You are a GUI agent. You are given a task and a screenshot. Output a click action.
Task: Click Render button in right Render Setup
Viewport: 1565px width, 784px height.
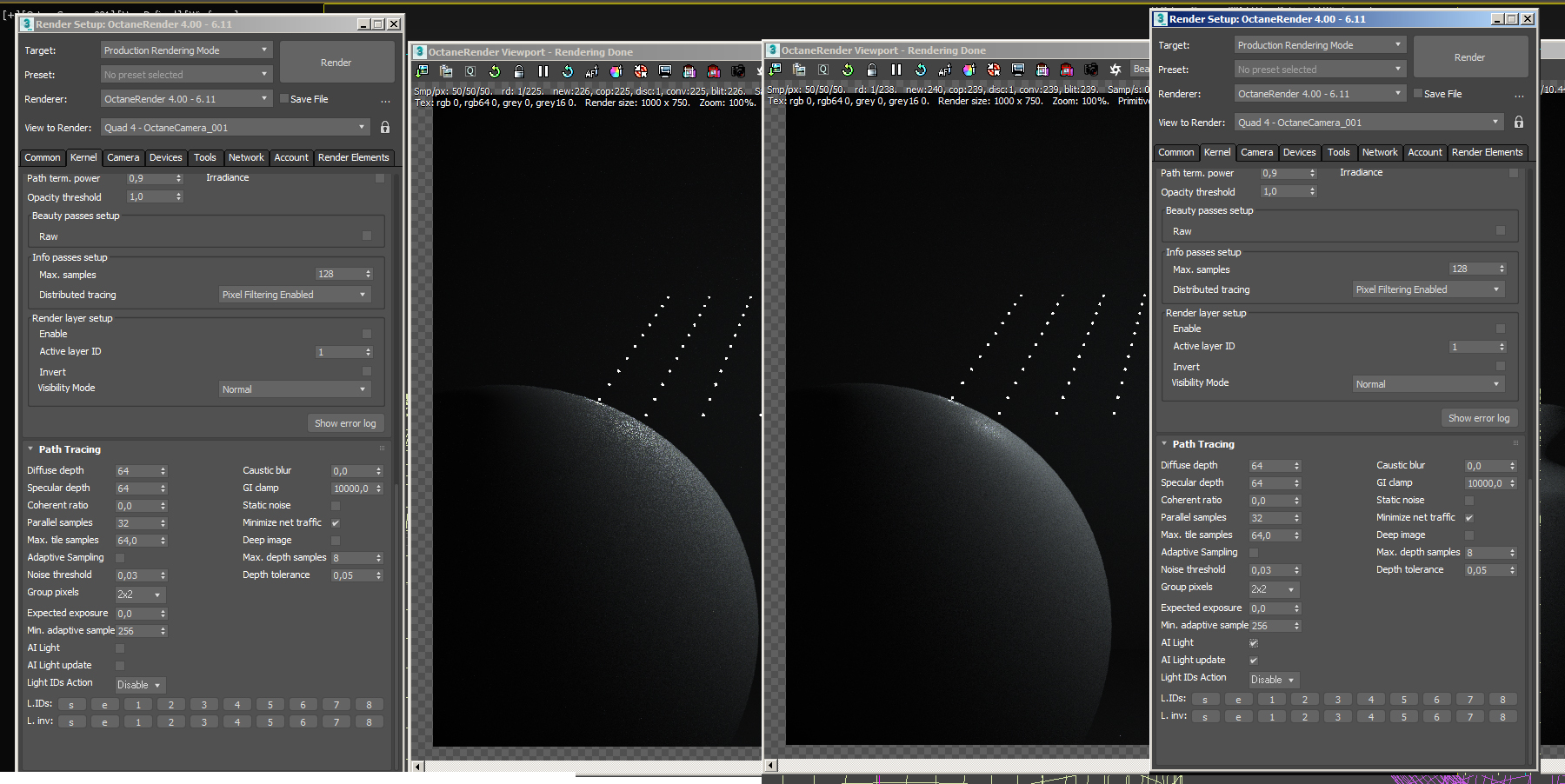1470,57
